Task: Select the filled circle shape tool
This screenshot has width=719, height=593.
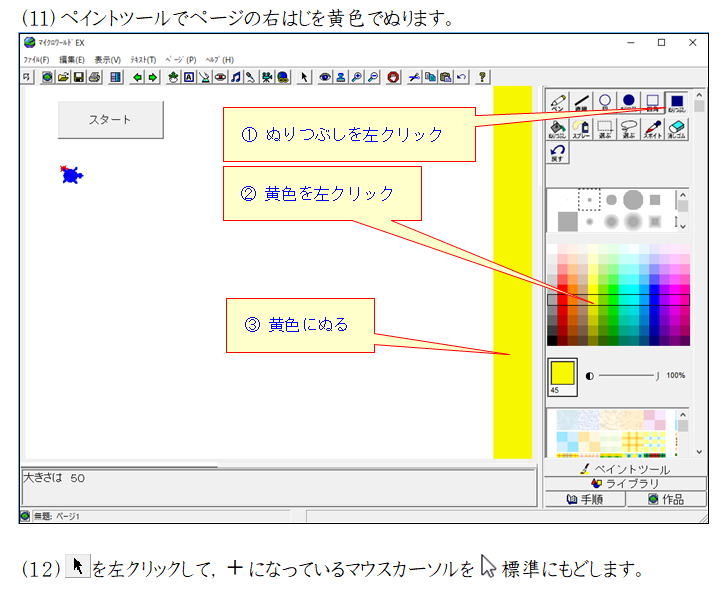Action: 629,102
